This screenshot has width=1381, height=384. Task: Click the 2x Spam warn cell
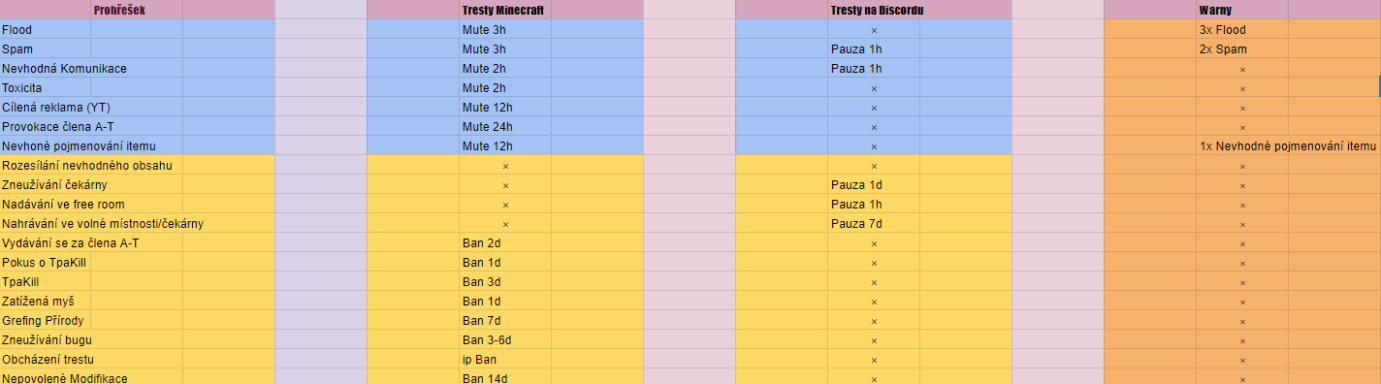coord(1242,49)
